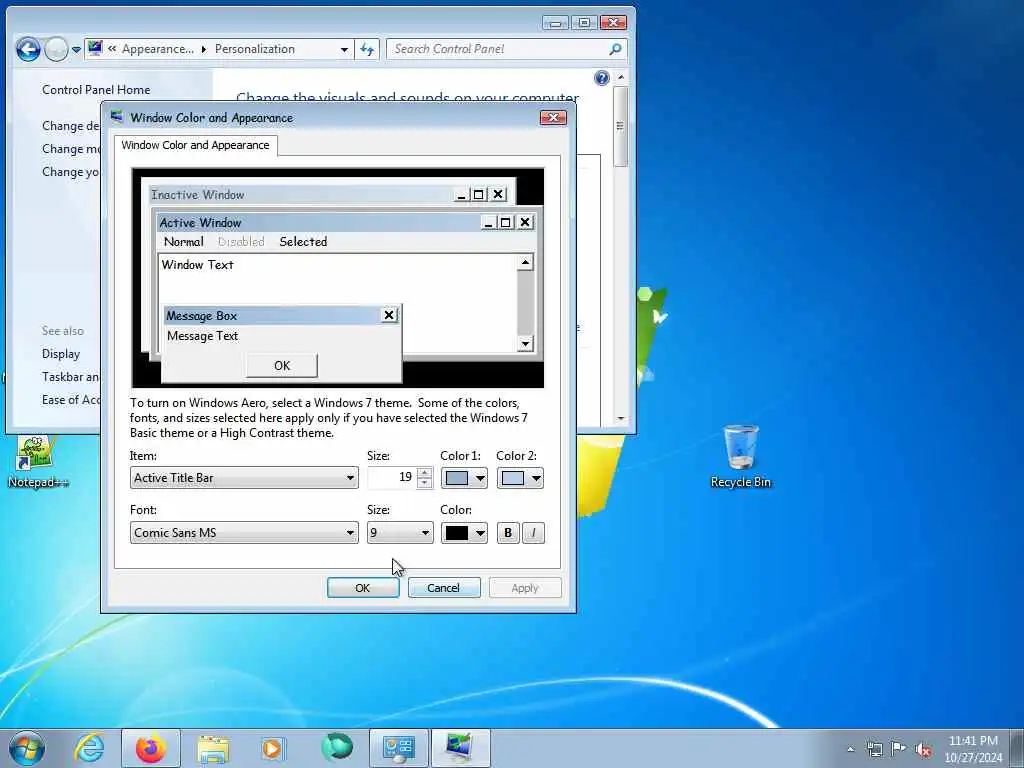Select the Recycle Bin desktop icon
1024x768 pixels.
(x=741, y=456)
